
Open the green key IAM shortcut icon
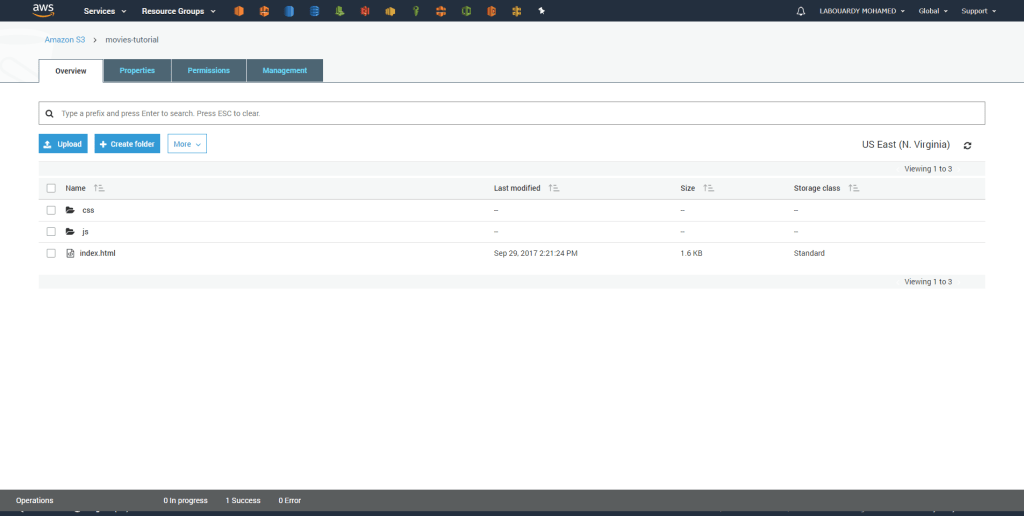click(x=415, y=11)
